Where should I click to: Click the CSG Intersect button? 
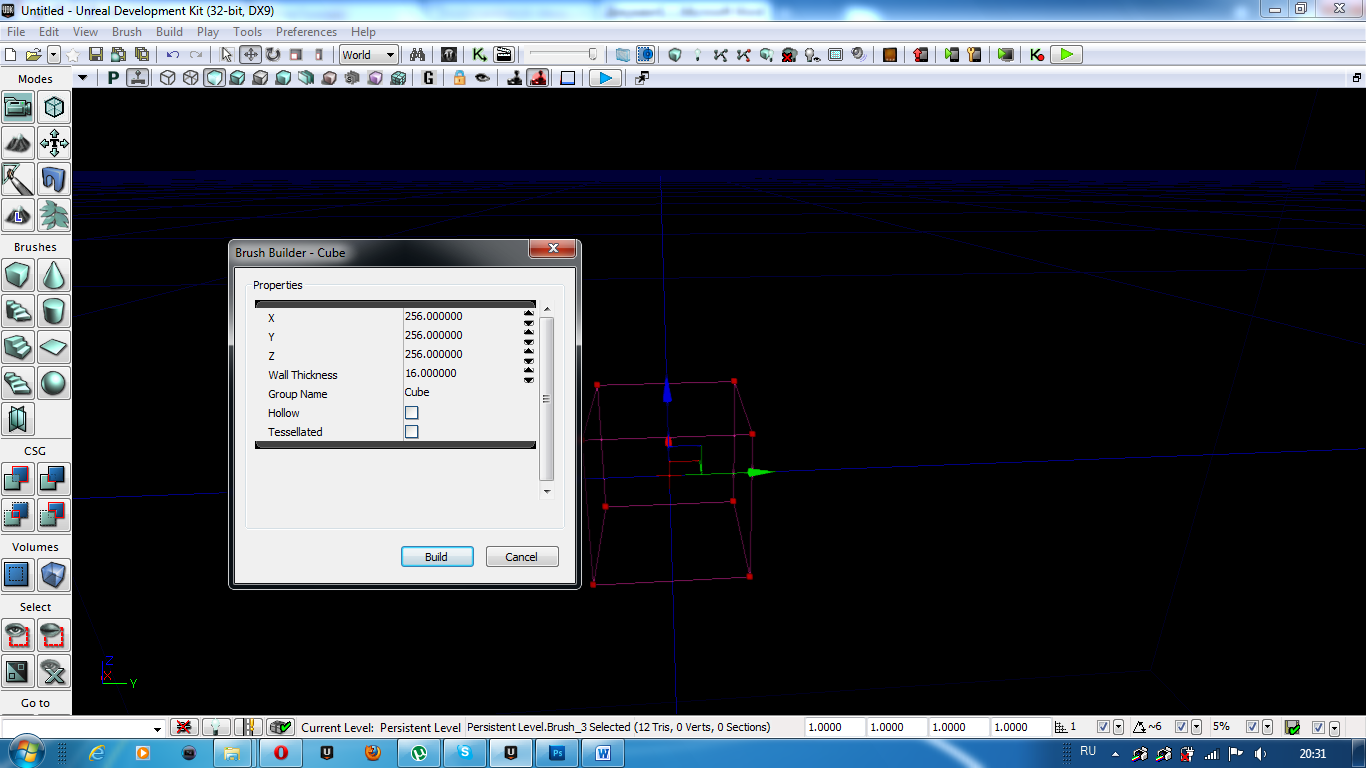18,514
